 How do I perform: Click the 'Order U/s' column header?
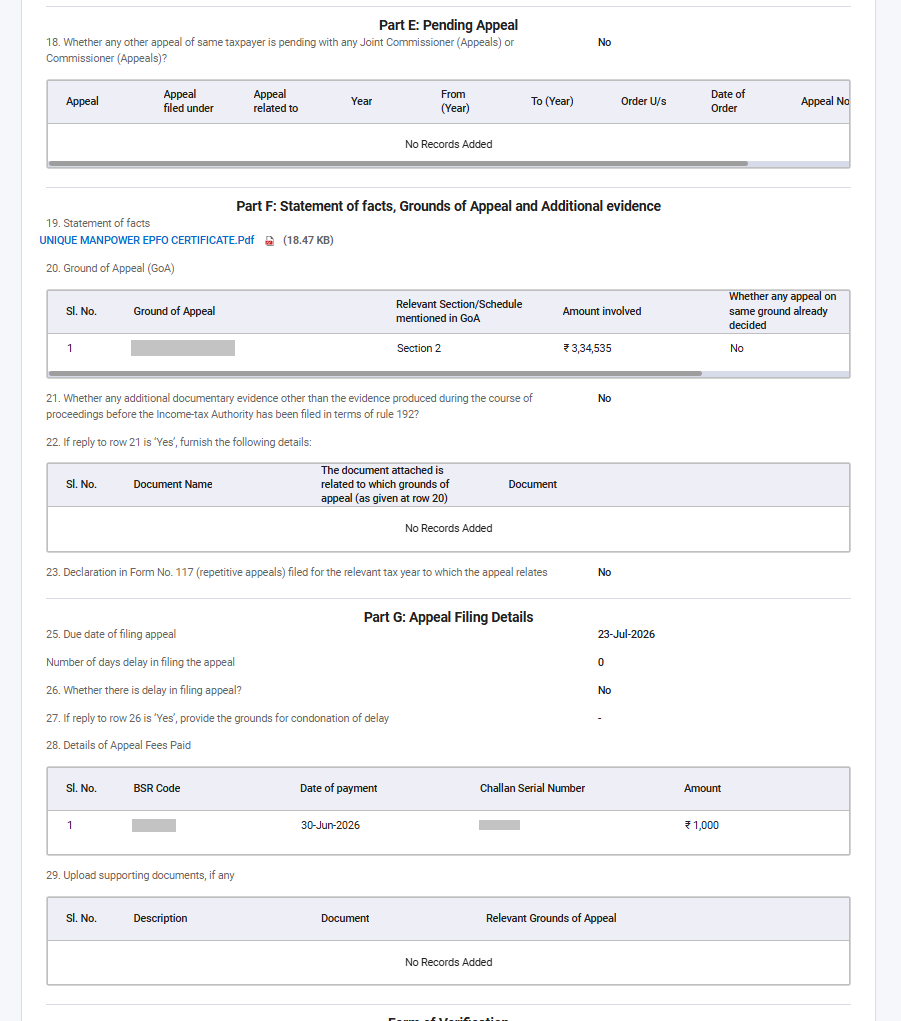tap(643, 101)
